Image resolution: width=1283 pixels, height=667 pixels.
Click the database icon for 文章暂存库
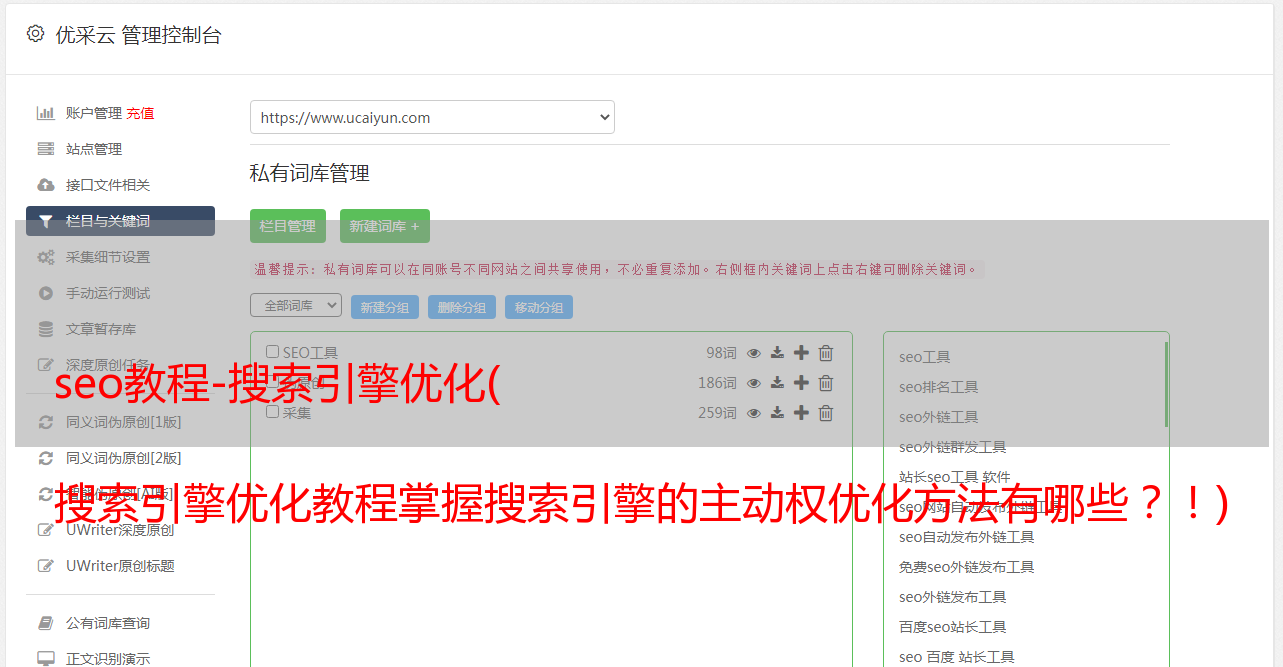[46, 329]
